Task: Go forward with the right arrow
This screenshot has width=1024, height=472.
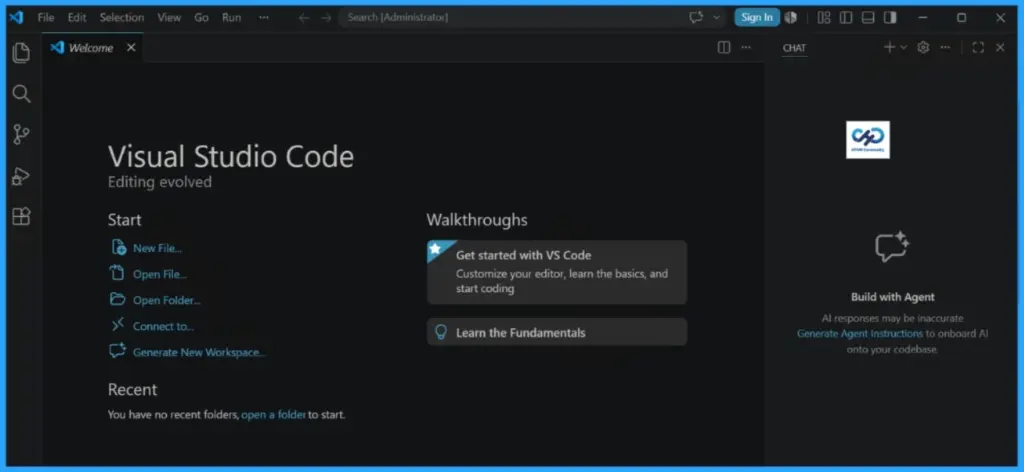Action: (326, 18)
